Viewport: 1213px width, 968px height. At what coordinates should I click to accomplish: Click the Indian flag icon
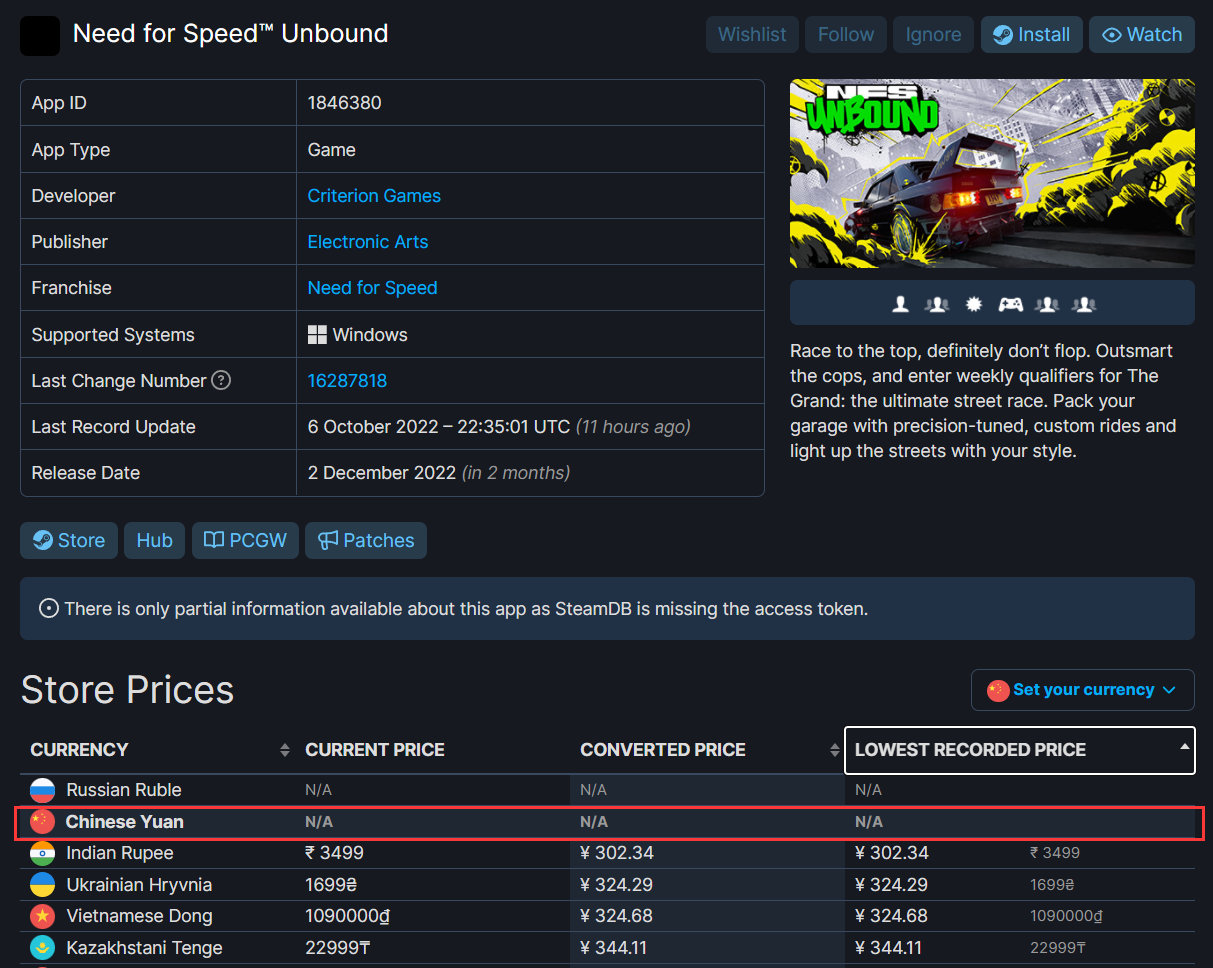pos(42,853)
